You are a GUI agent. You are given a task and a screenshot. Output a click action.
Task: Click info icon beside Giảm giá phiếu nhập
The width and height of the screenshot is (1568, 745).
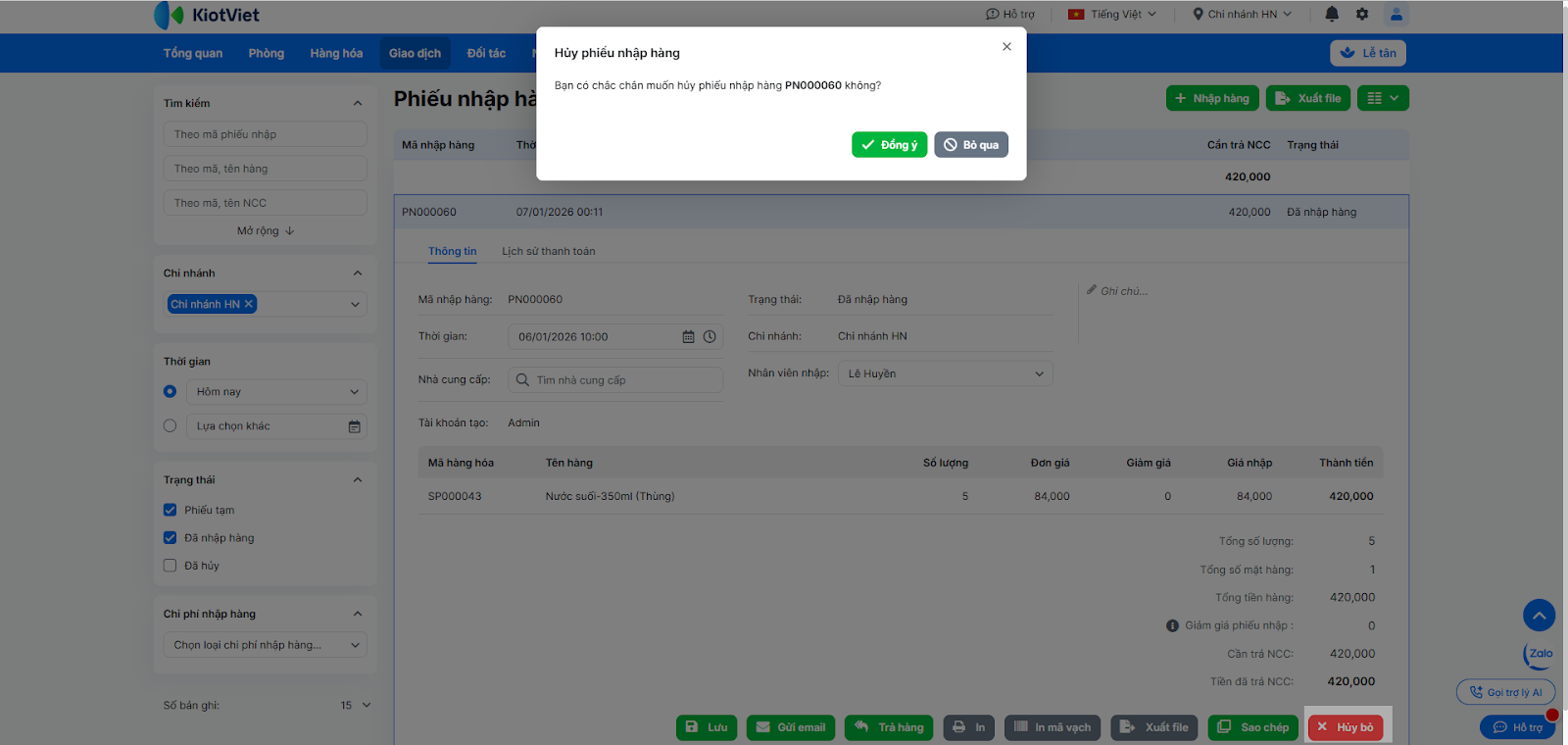coord(1172,625)
